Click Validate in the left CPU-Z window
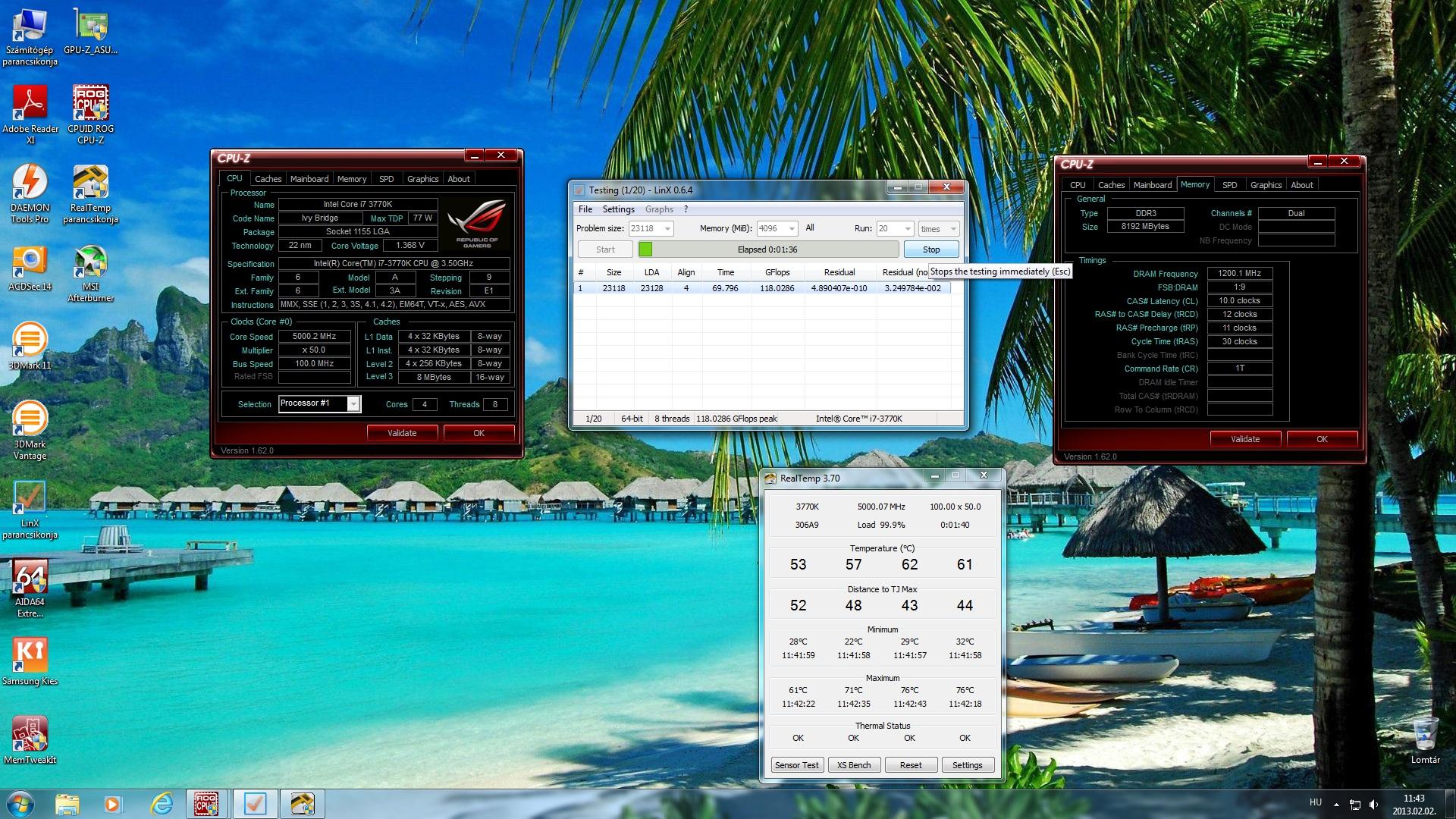 [x=402, y=433]
